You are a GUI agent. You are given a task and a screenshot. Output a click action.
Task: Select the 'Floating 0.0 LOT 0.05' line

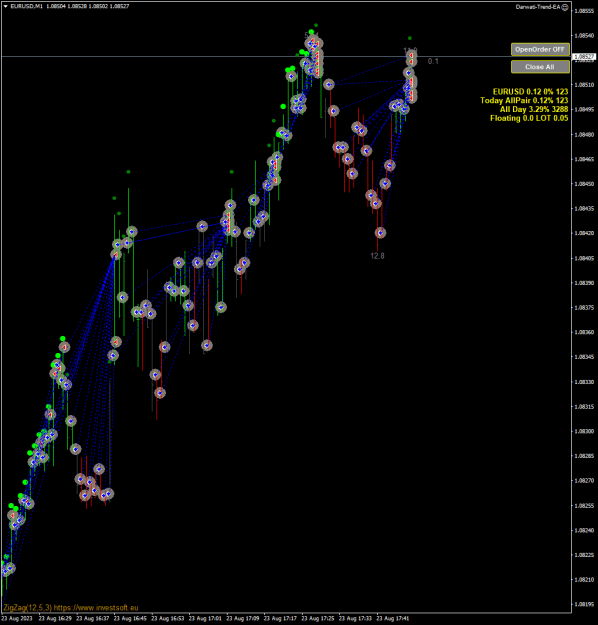(529, 118)
